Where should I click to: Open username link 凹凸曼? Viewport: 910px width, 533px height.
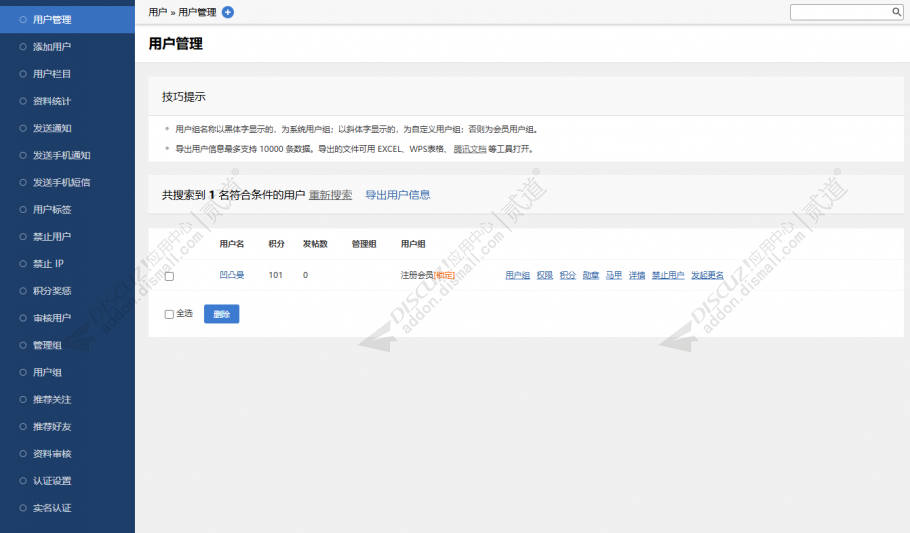click(232, 275)
